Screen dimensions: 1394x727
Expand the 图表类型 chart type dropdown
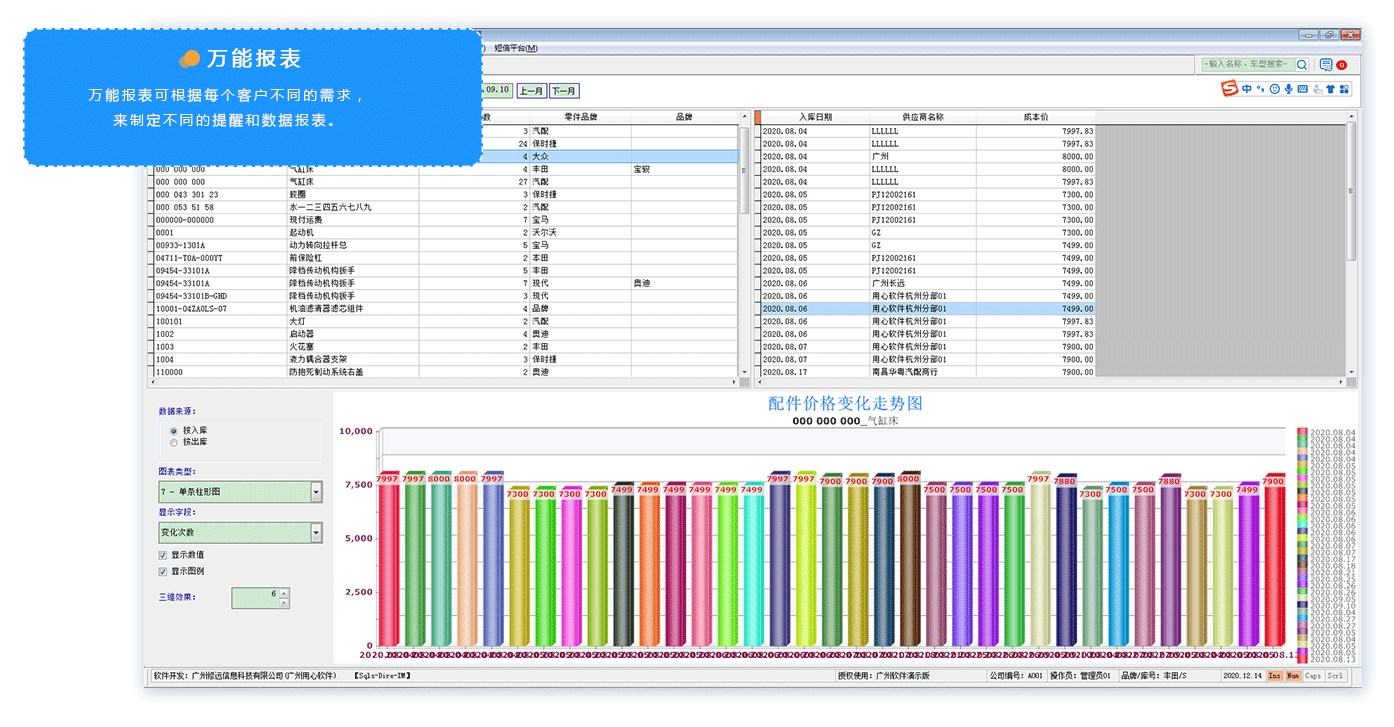coord(316,492)
